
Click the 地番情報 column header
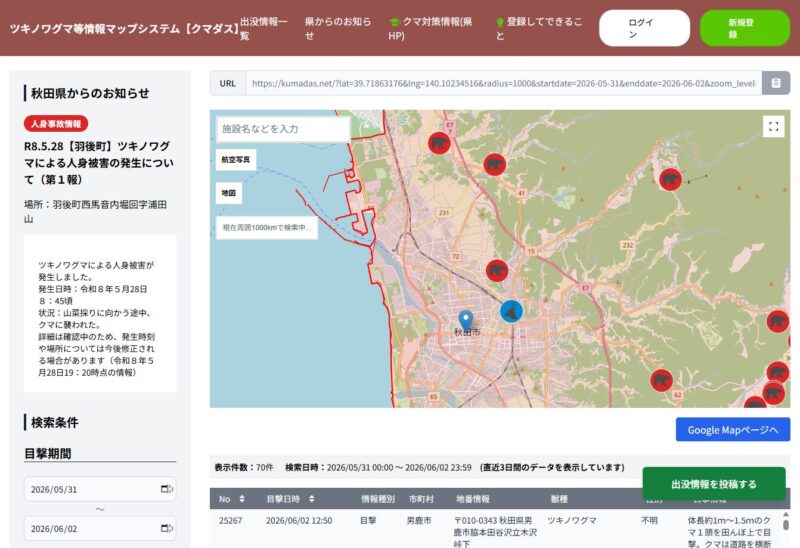(473, 499)
